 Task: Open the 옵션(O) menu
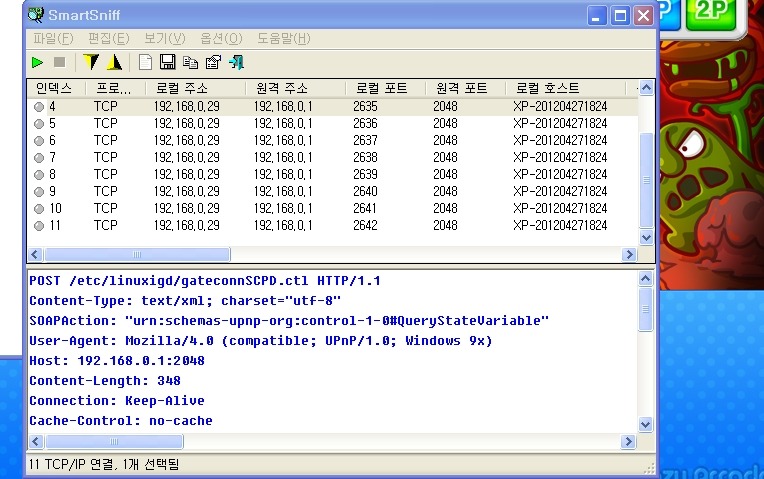[221, 38]
